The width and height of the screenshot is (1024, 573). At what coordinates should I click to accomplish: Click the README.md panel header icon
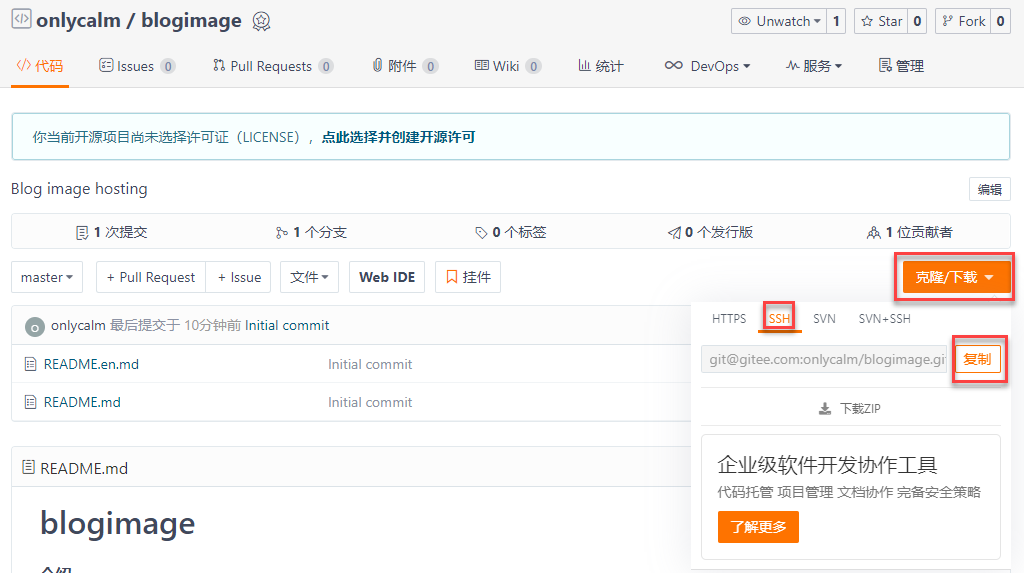[28, 467]
